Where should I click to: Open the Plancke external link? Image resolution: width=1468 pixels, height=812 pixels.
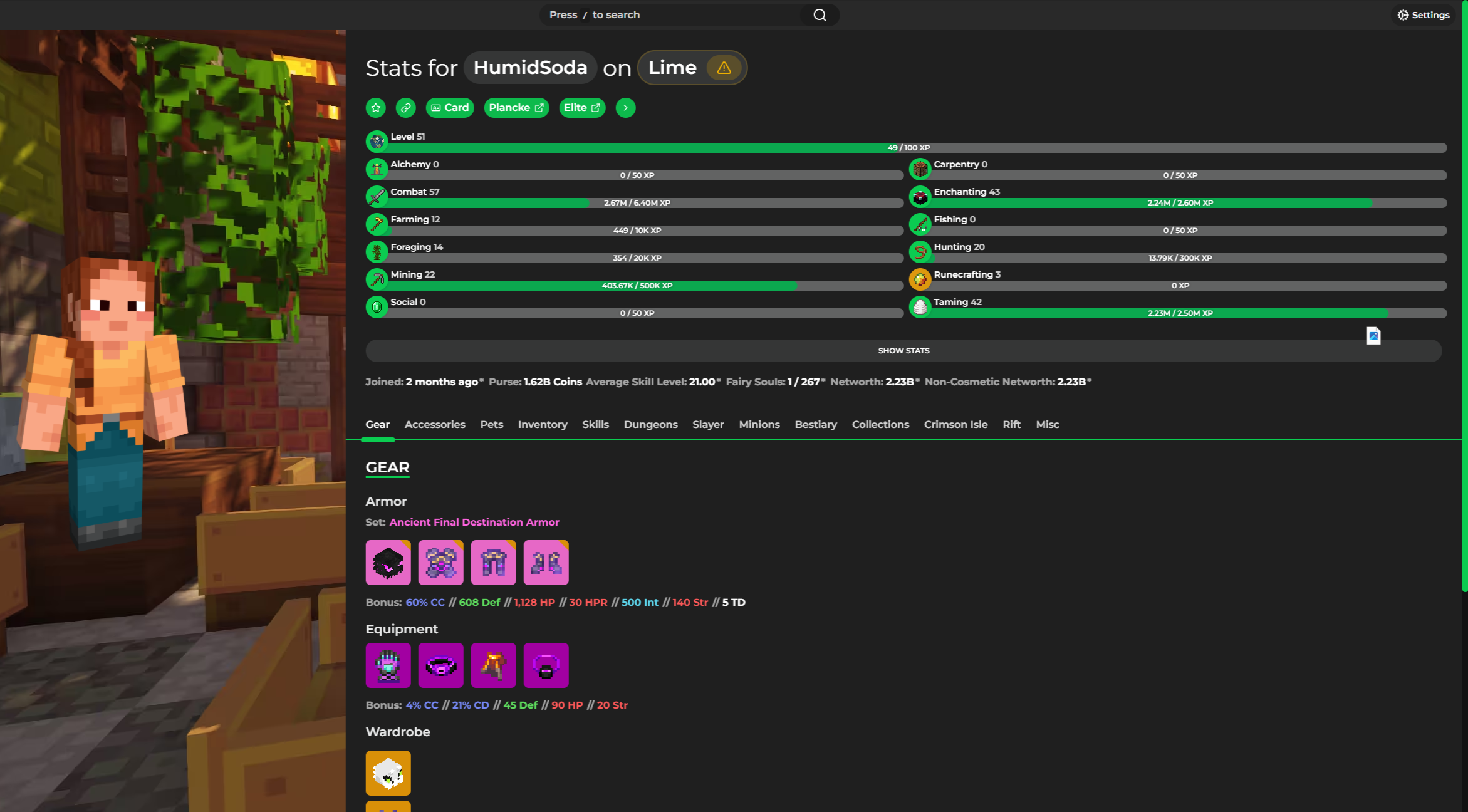[x=516, y=108]
